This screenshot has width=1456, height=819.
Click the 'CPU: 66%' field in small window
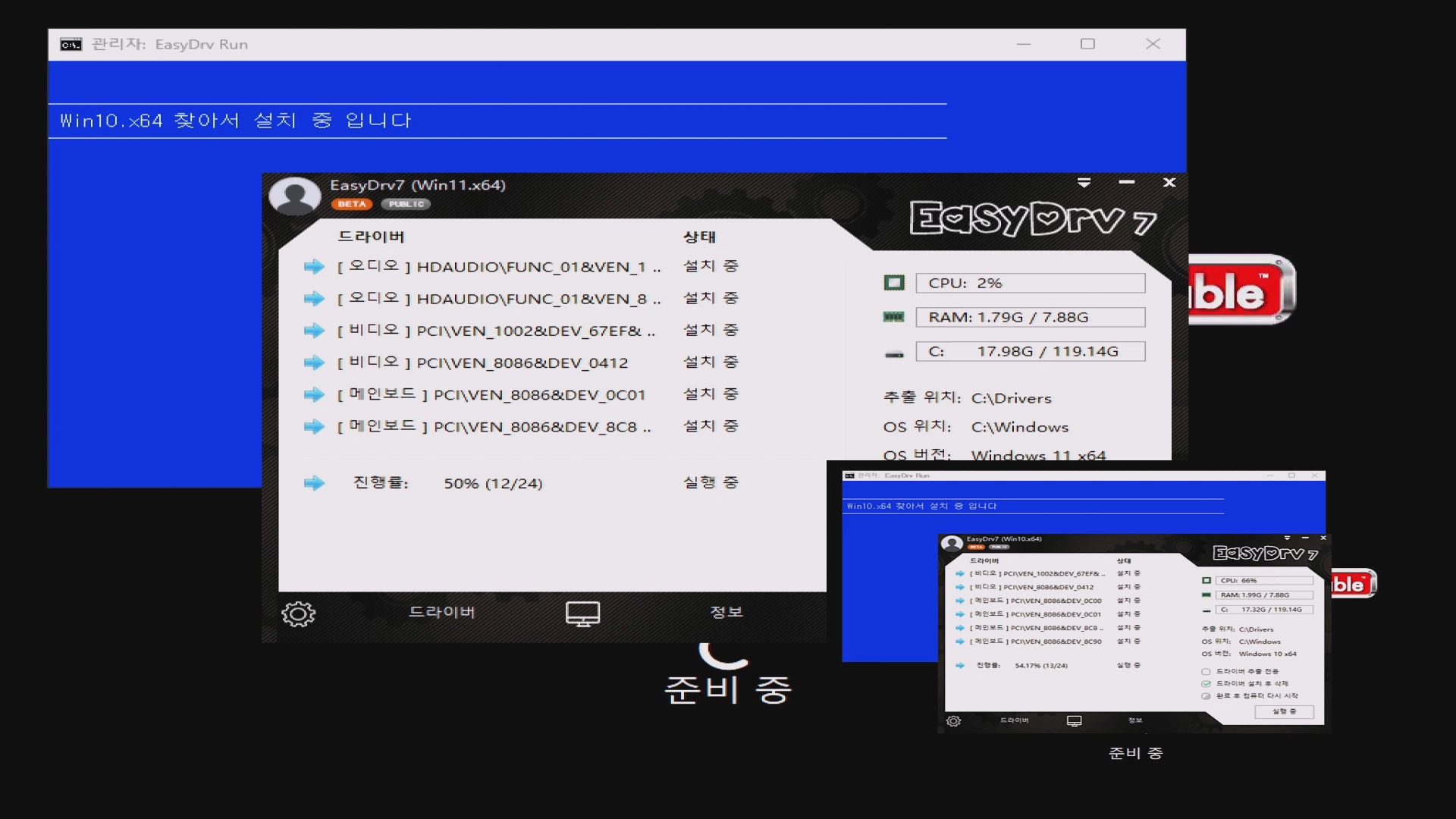tap(1265, 581)
